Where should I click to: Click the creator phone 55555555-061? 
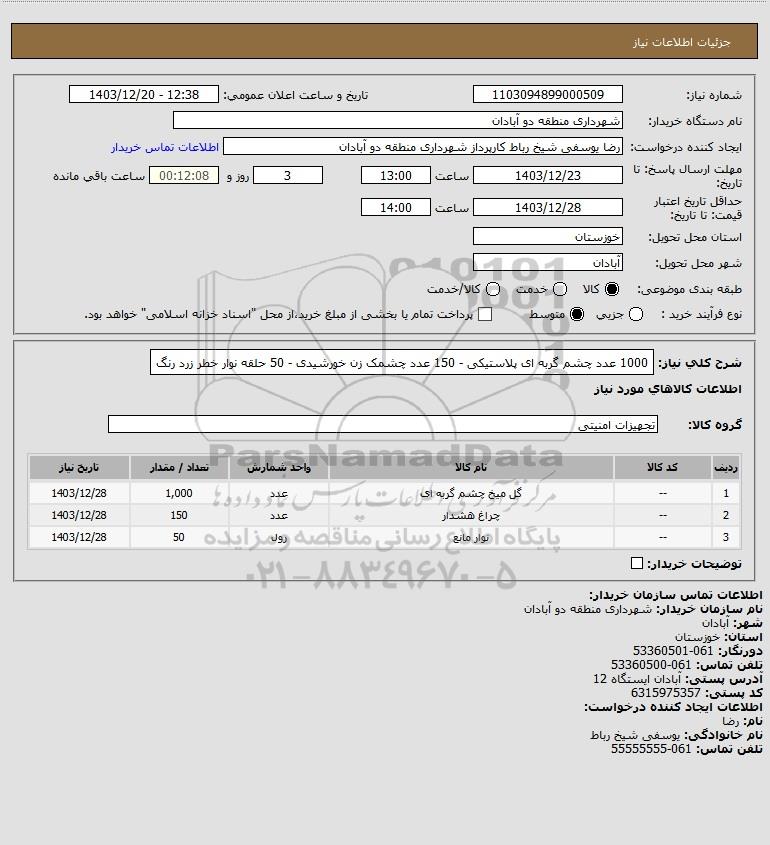click(x=651, y=749)
